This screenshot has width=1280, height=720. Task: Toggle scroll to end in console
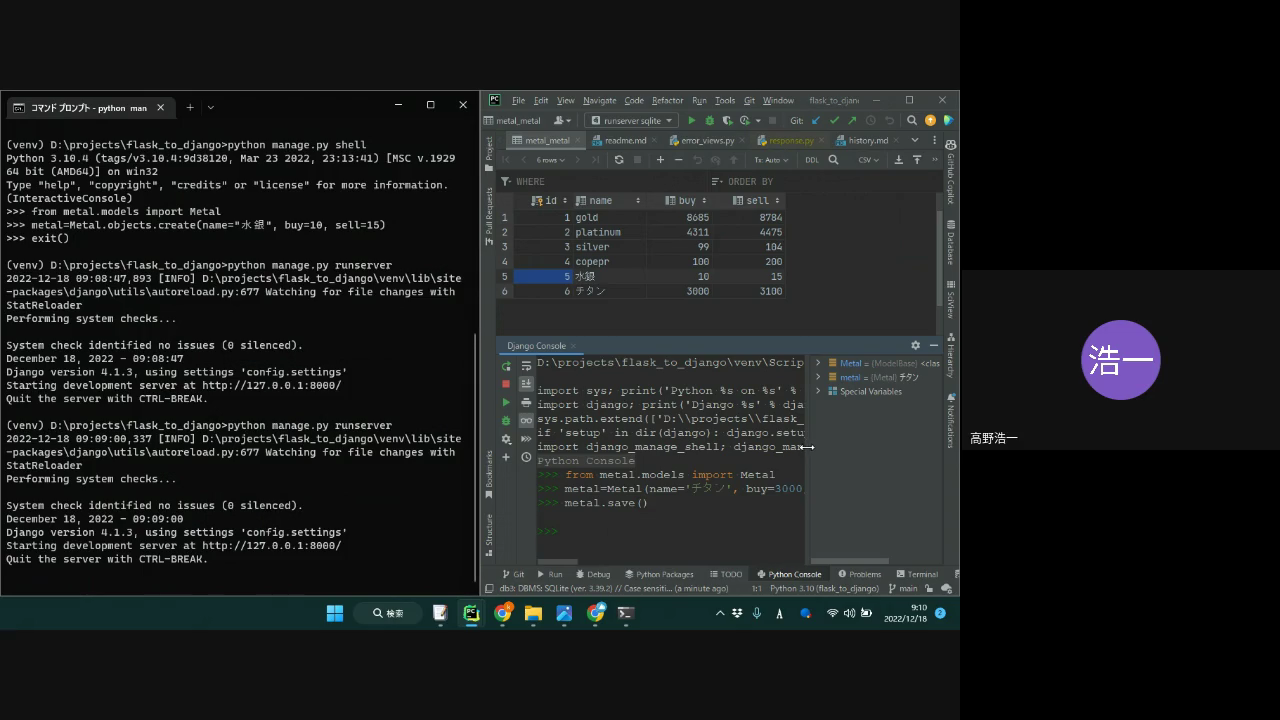click(526, 384)
